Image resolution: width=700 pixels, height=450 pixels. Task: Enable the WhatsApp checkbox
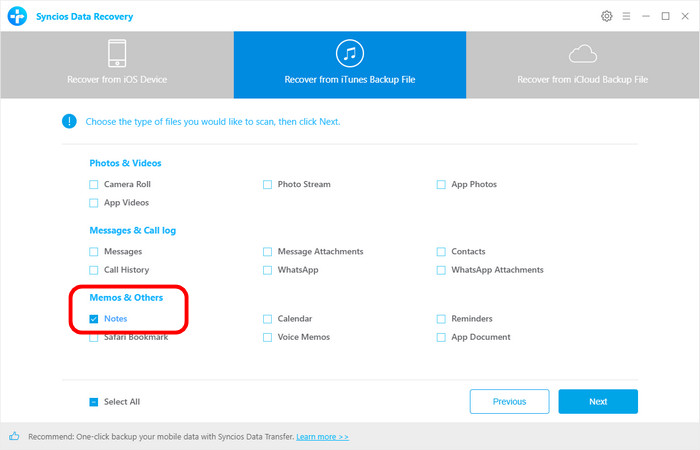coord(267,270)
